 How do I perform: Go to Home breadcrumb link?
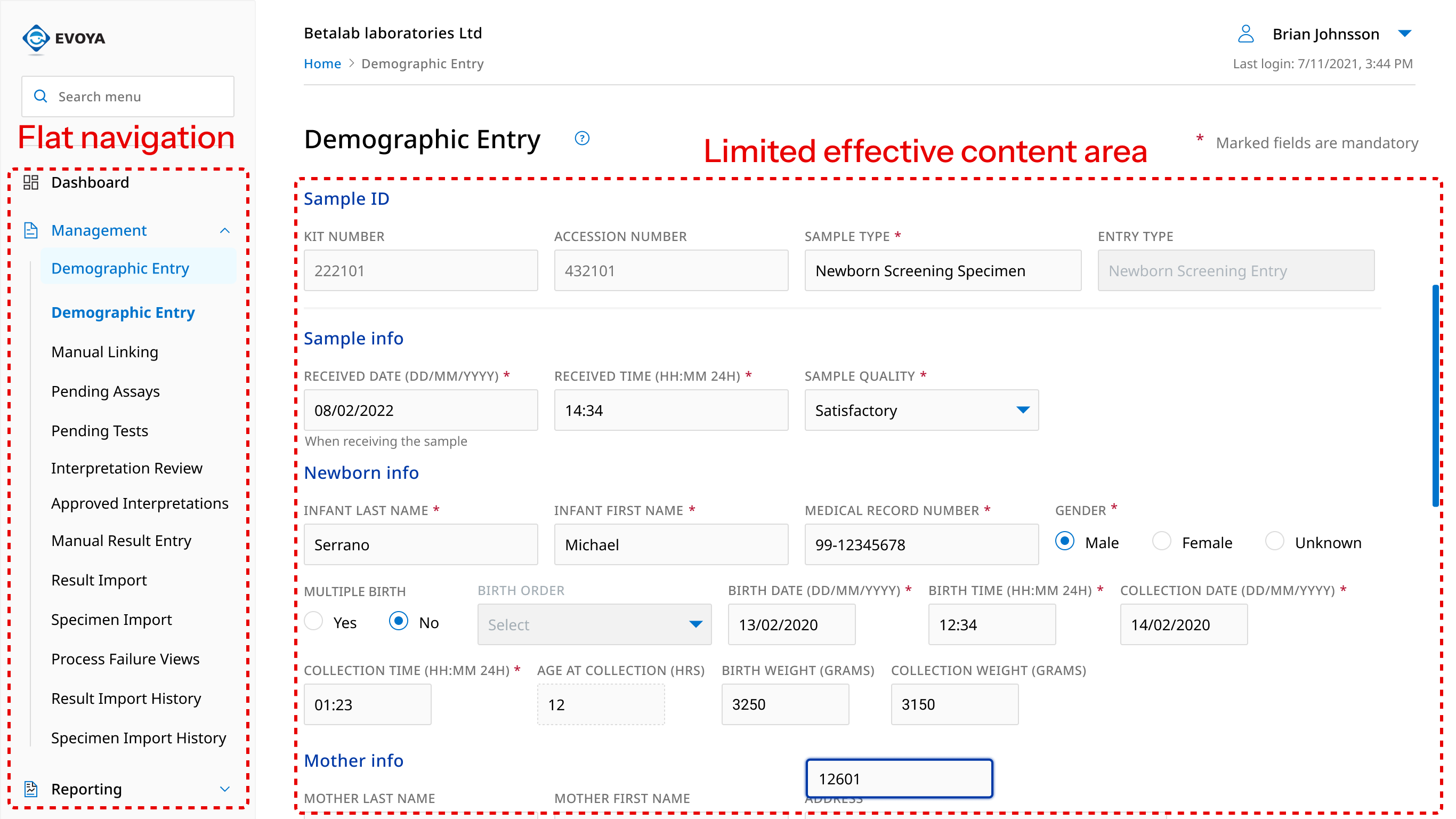pos(322,64)
